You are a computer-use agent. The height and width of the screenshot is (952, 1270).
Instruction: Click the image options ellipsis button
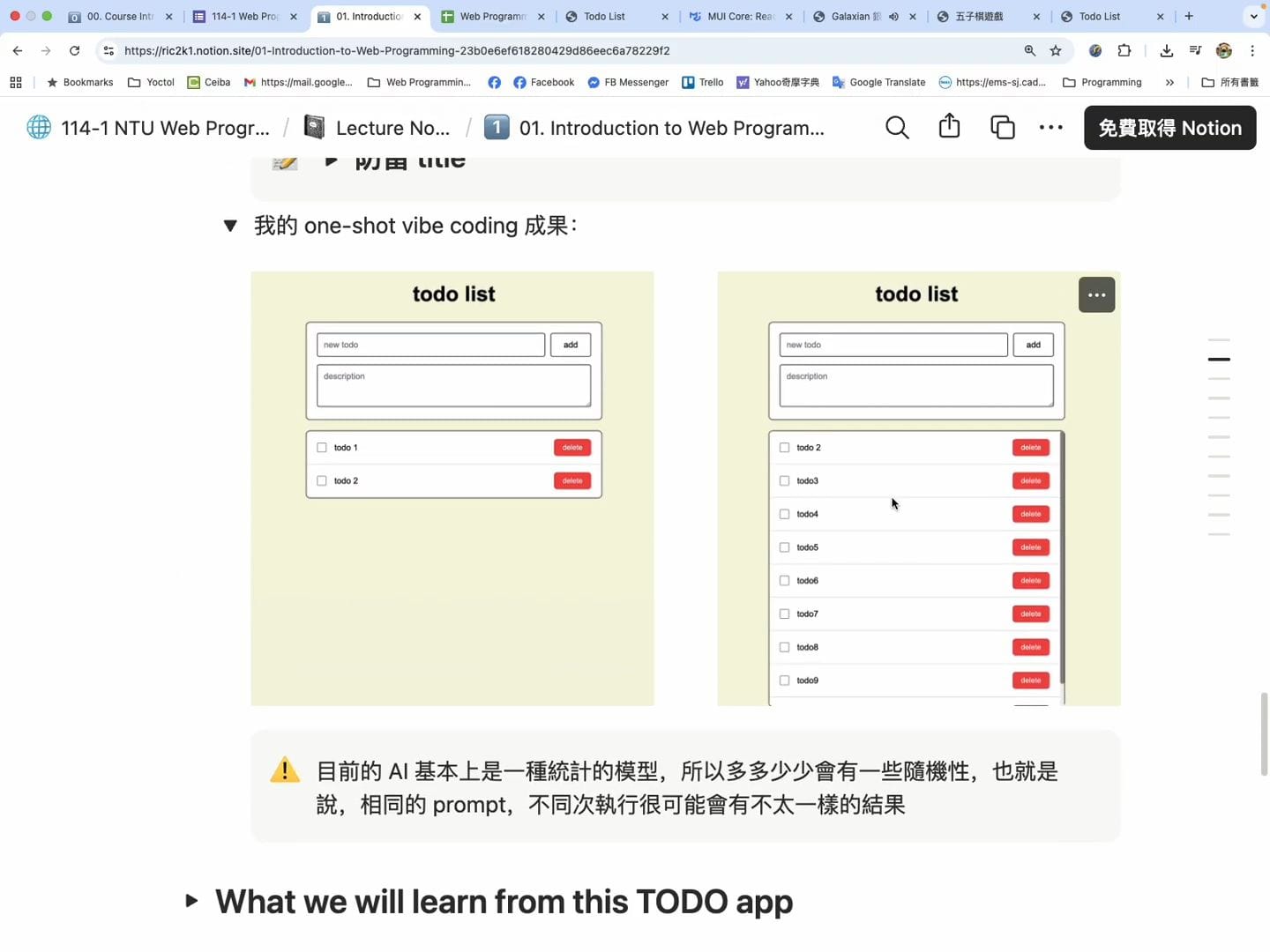click(x=1096, y=295)
